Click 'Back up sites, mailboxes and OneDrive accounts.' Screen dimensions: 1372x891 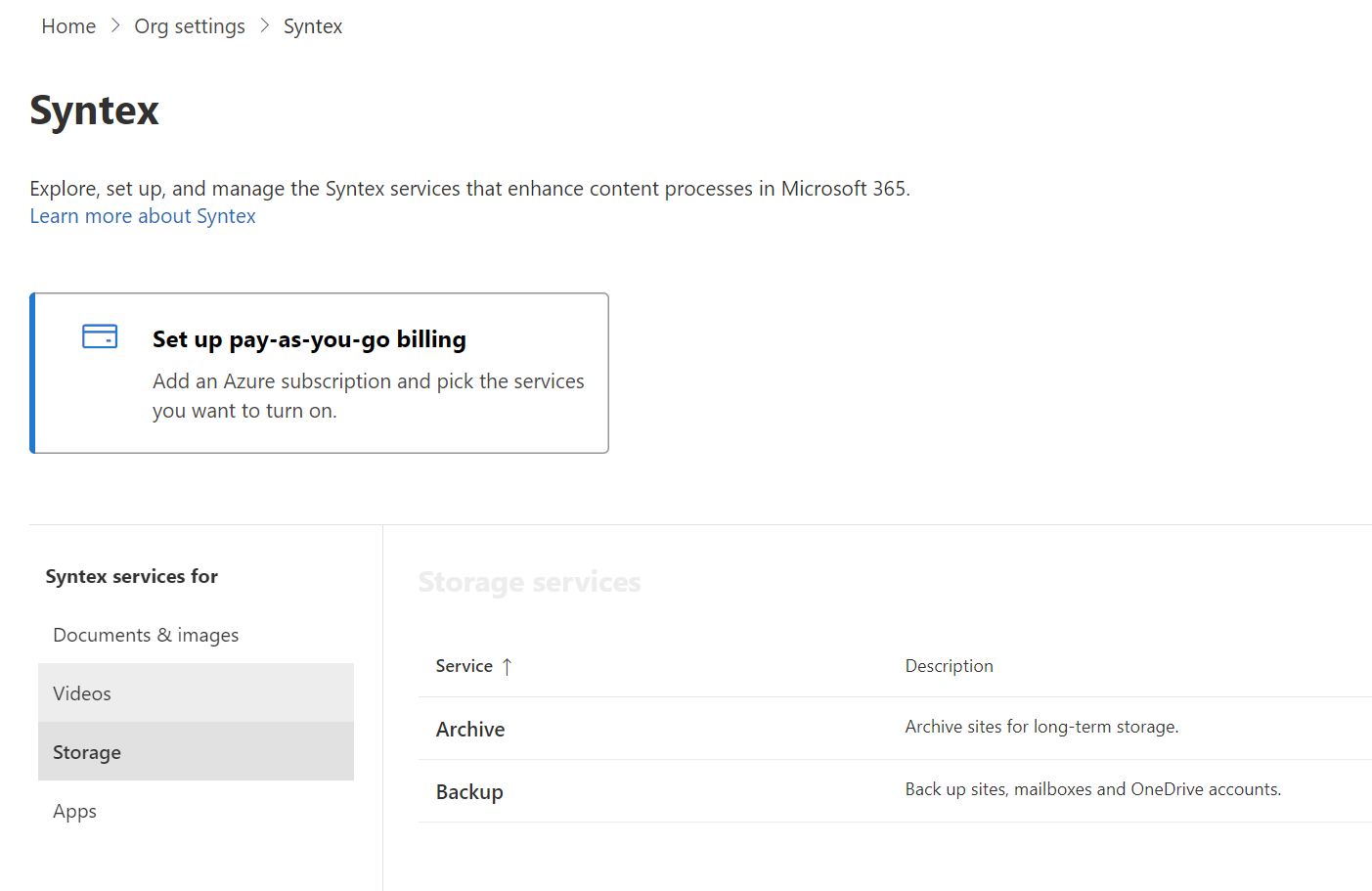[x=1092, y=789]
